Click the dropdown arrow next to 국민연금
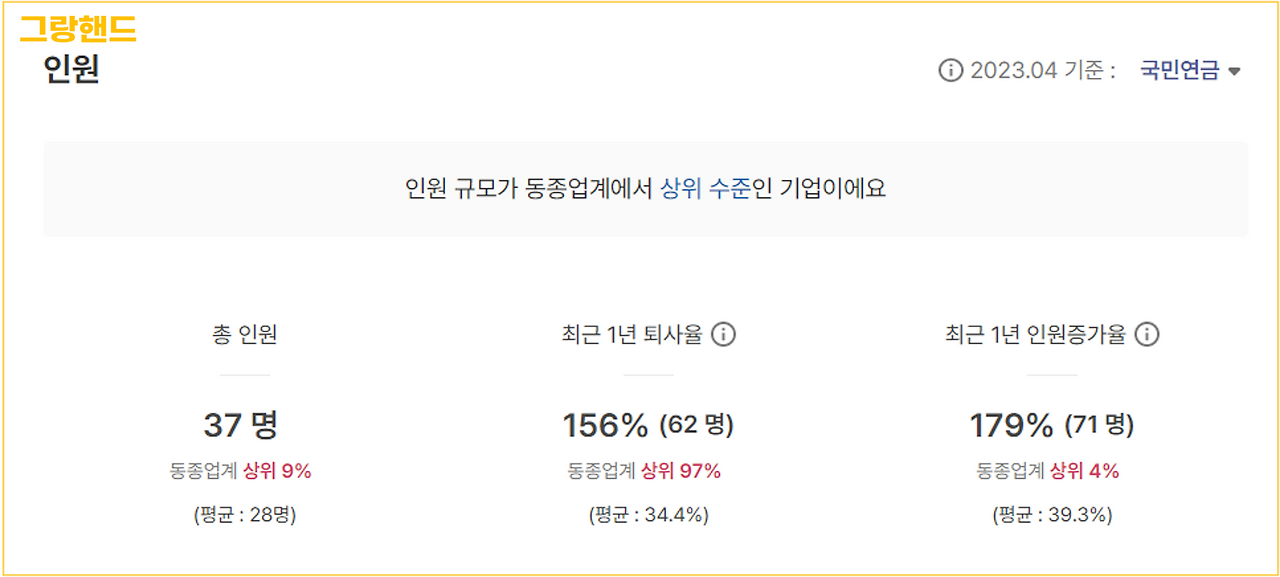The height and width of the screenshot is (577, 1280). click(x=1234, y=72)
